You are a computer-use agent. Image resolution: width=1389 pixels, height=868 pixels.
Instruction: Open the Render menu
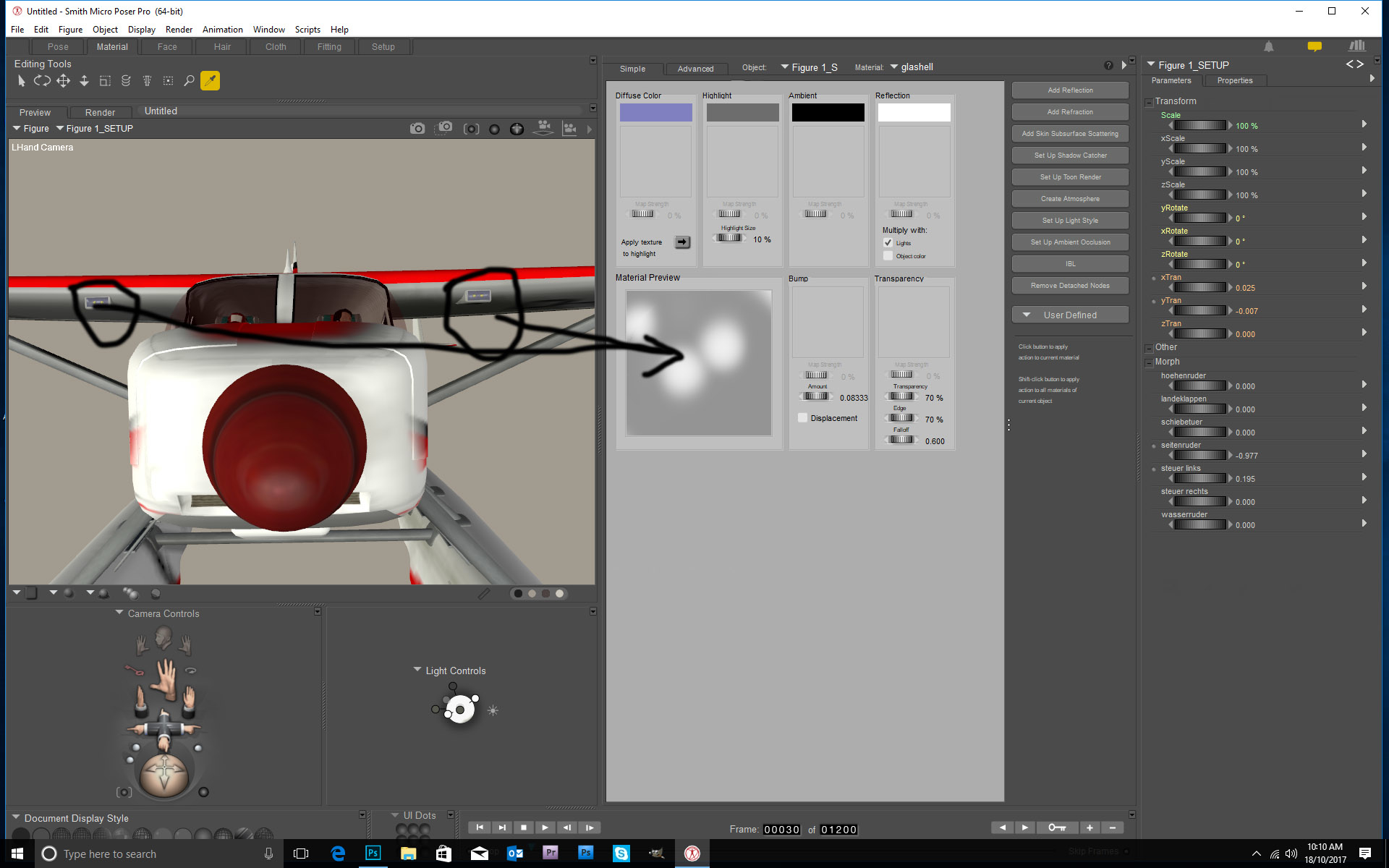click(179, 30)
